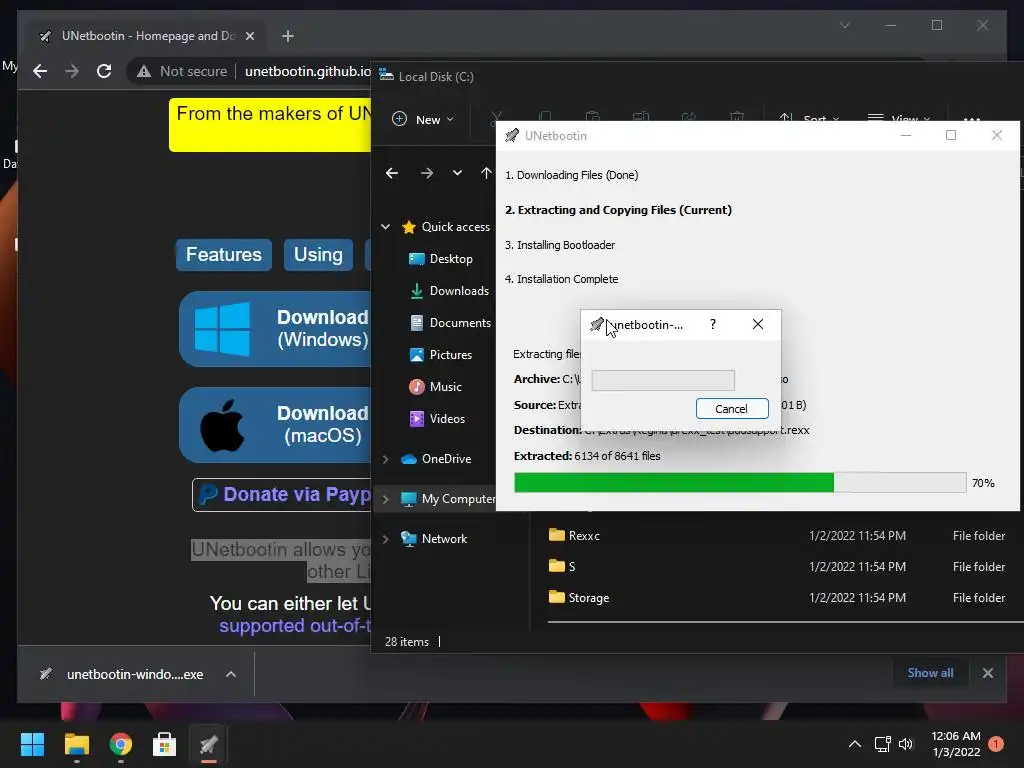Close the Chrome downloads bar

click(987, 673)
